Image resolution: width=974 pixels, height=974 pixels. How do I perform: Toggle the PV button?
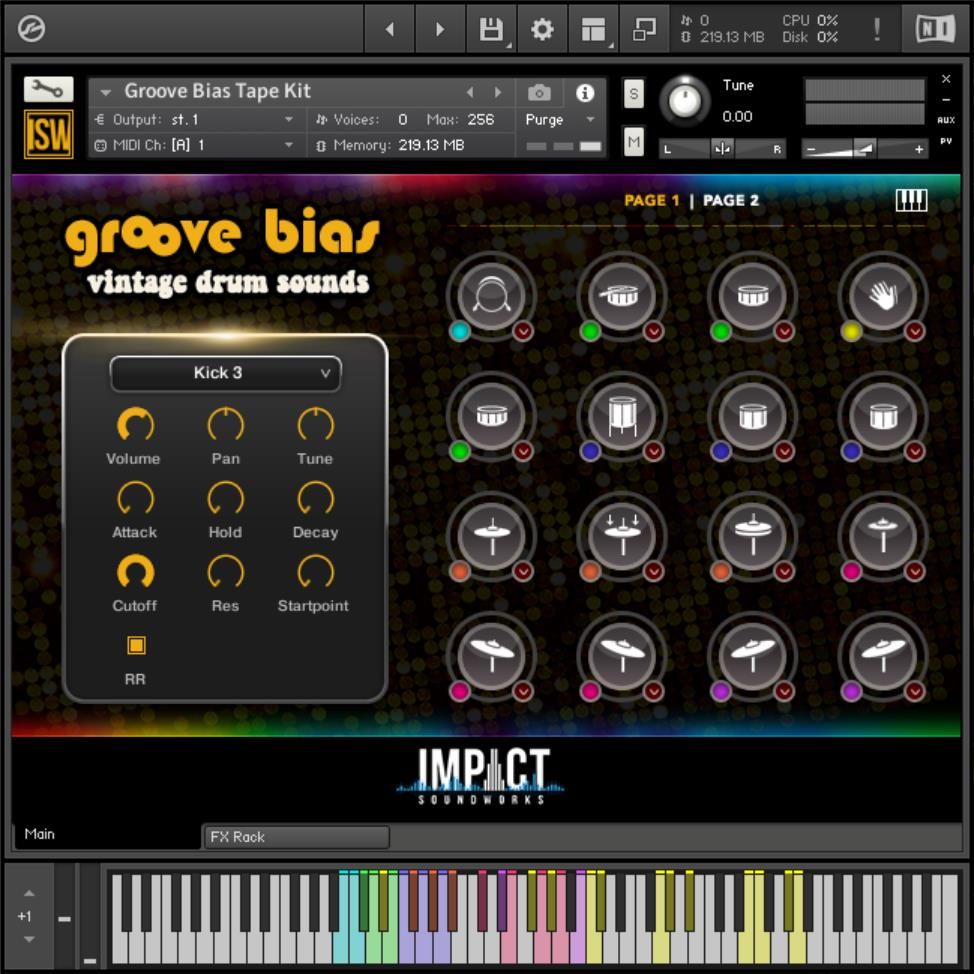945,141
